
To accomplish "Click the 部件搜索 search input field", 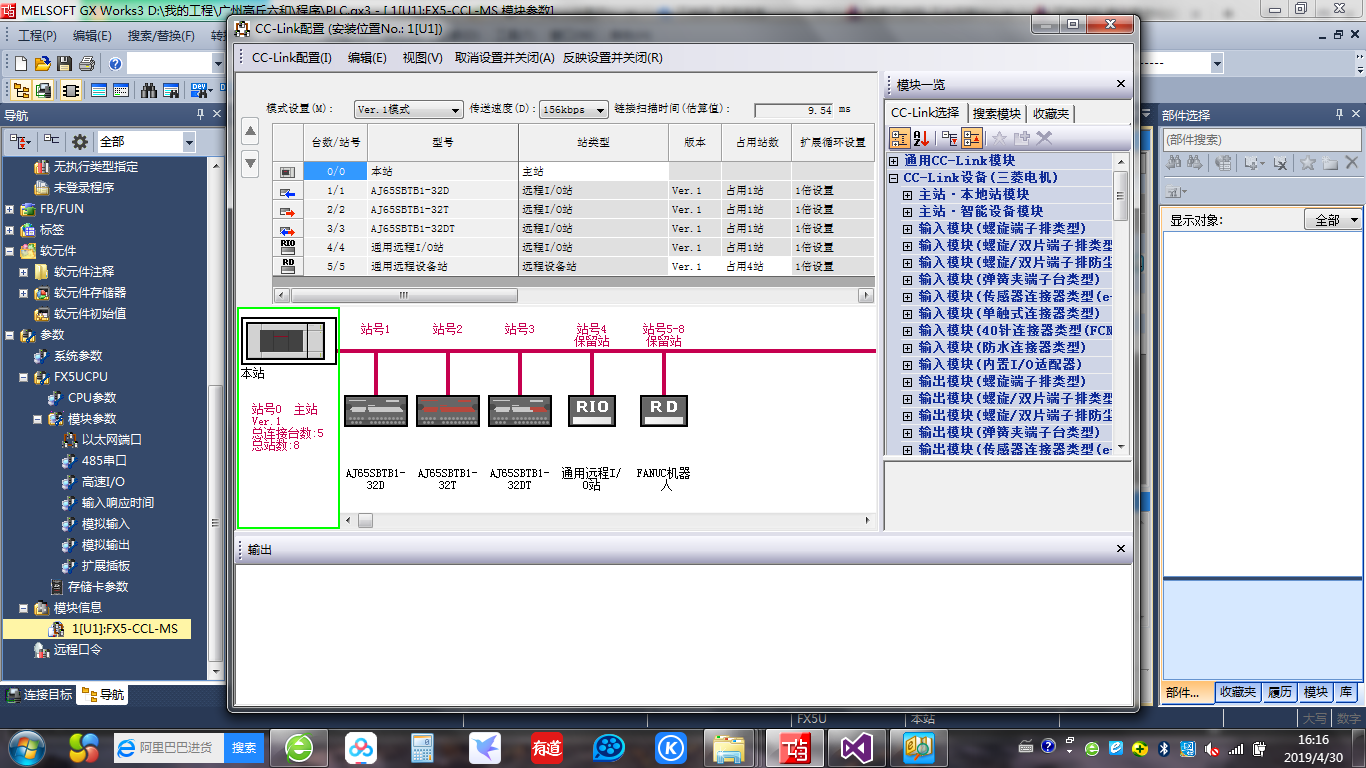I will 1260,140.
